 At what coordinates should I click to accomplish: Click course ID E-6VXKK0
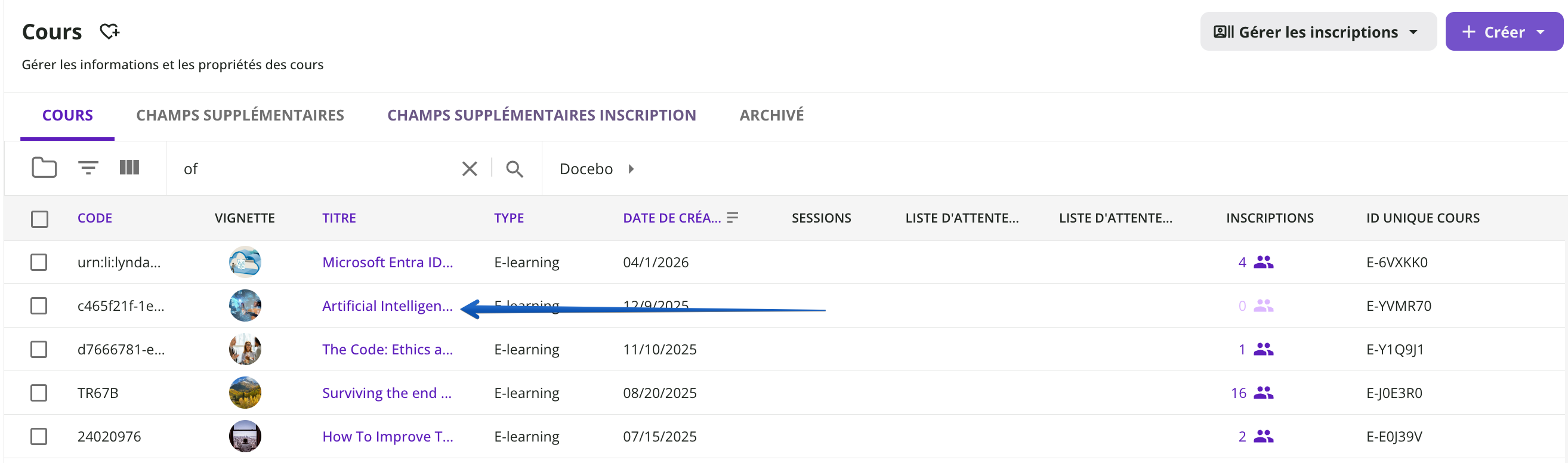pos(1396,262)
